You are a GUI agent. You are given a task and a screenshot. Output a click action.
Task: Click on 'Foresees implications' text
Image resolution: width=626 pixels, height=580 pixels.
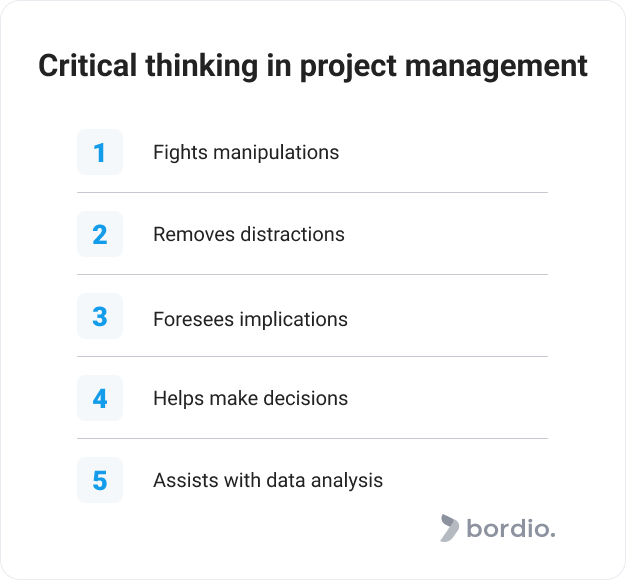[250, 319]
